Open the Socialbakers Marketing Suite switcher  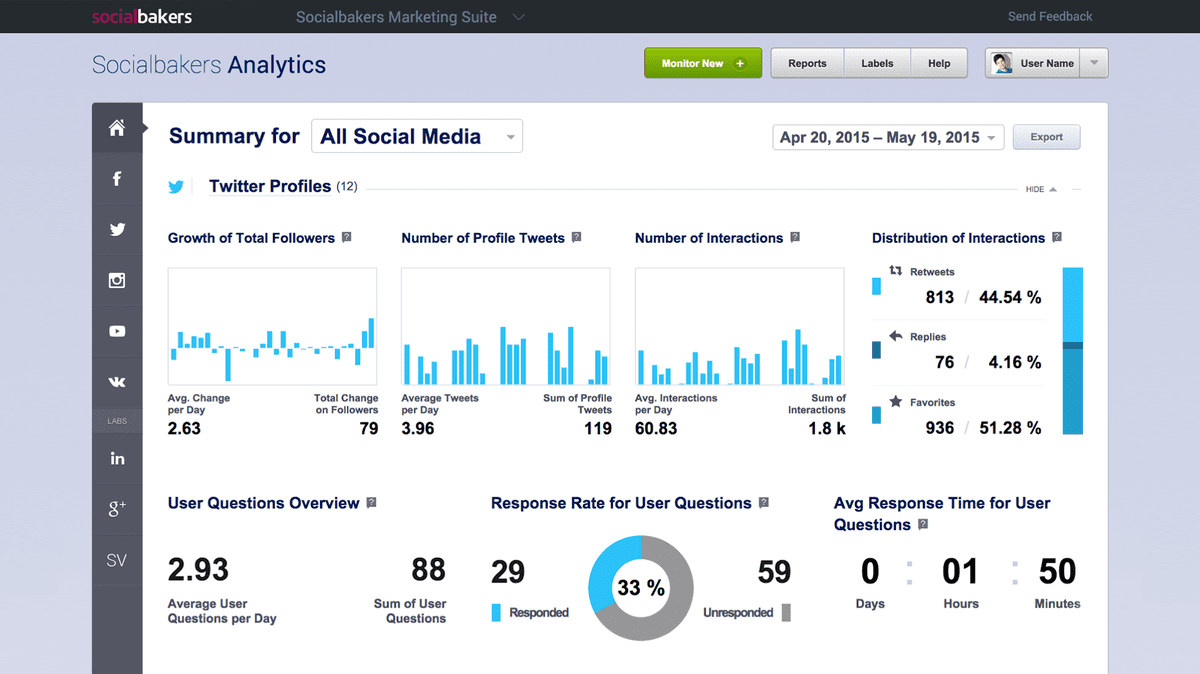410,17
